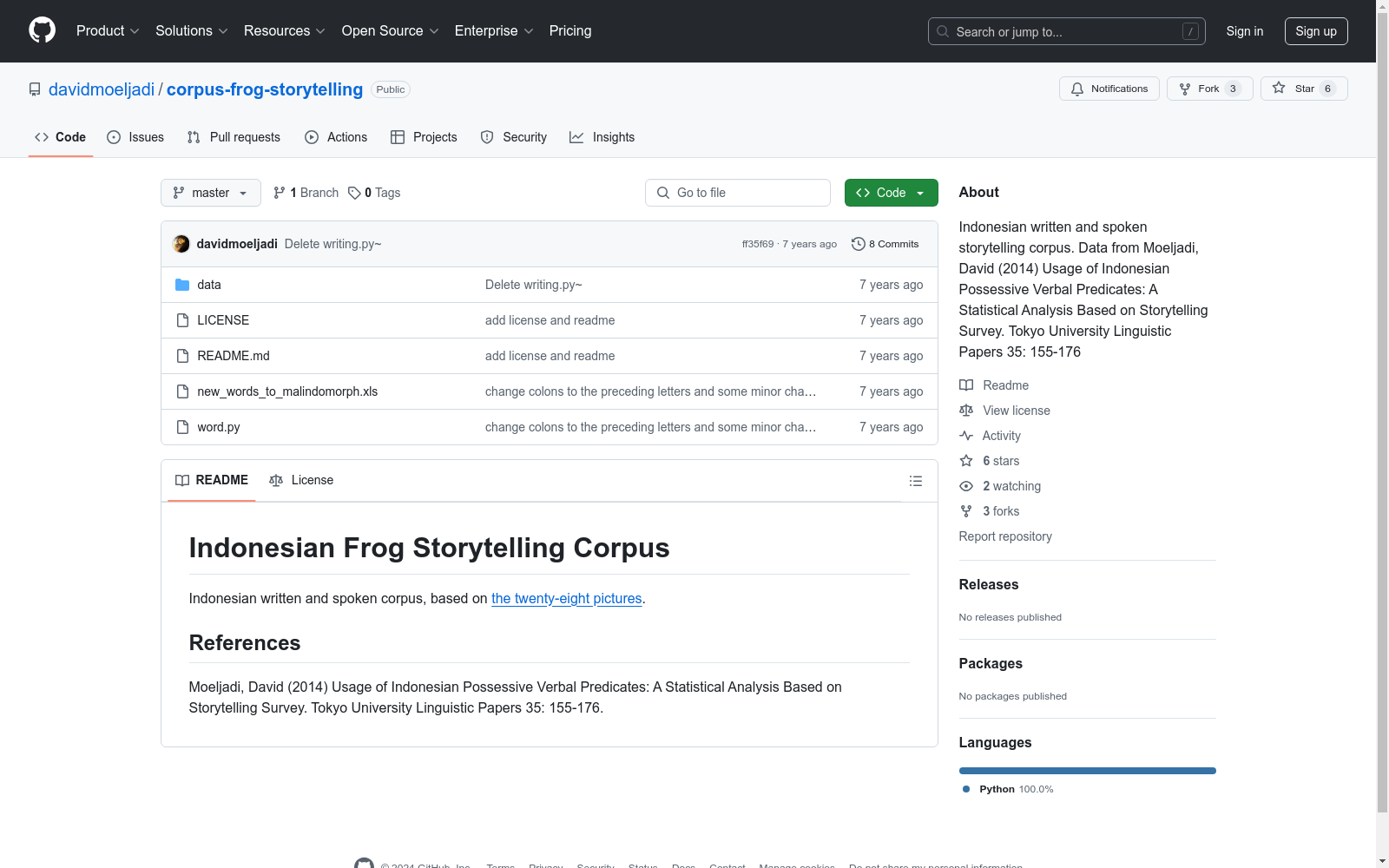The height and width of the screenshot is (868, 1389).
Task: Expand the Solutions menu
Action: click(192, 31)
